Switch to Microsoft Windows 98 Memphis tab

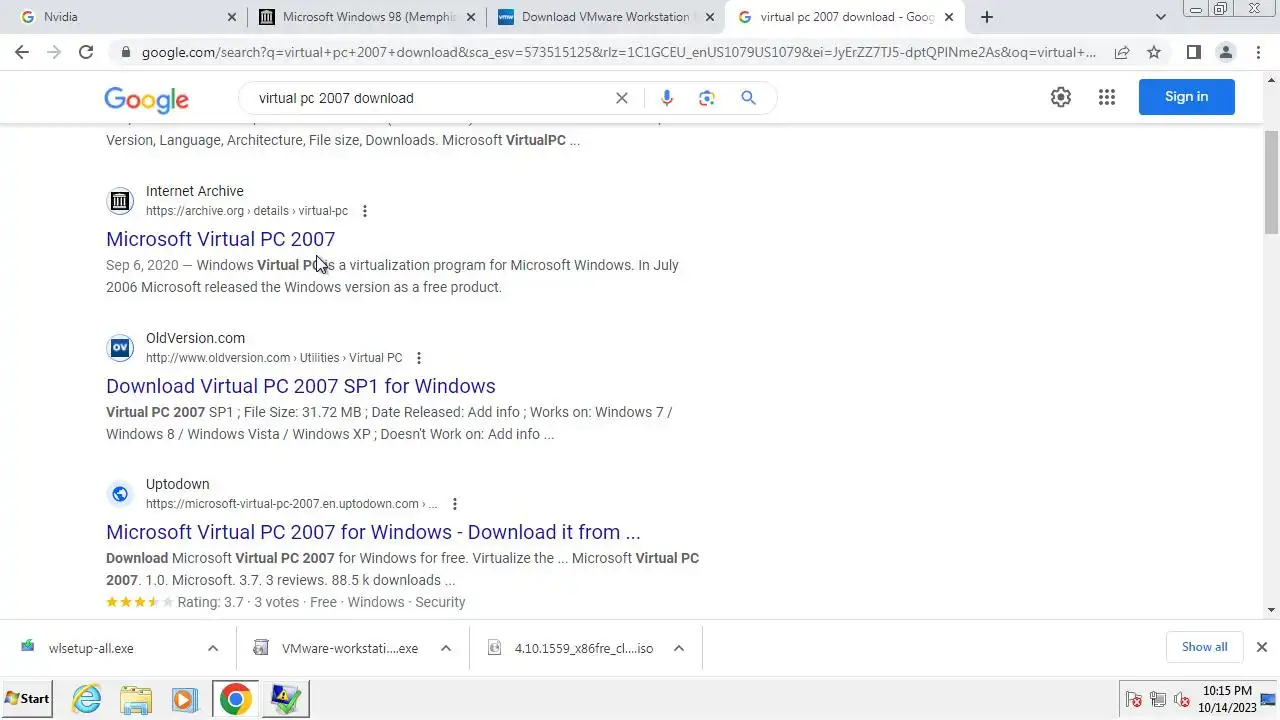(366, 17)
